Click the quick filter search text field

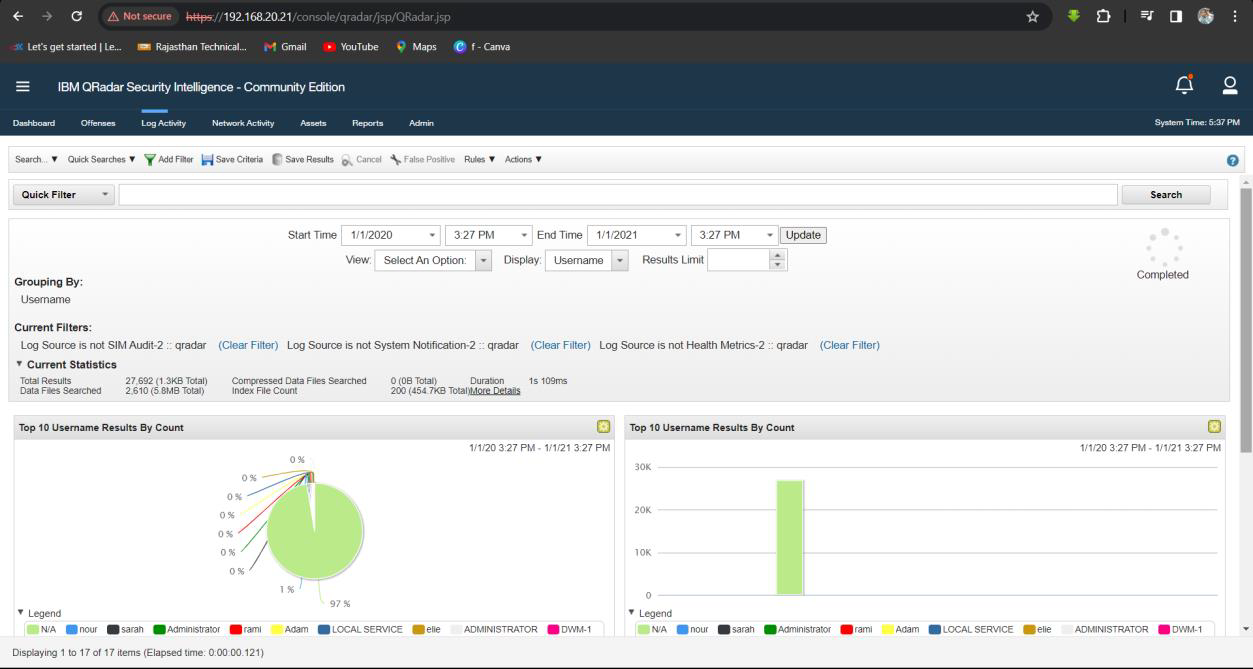617,195
